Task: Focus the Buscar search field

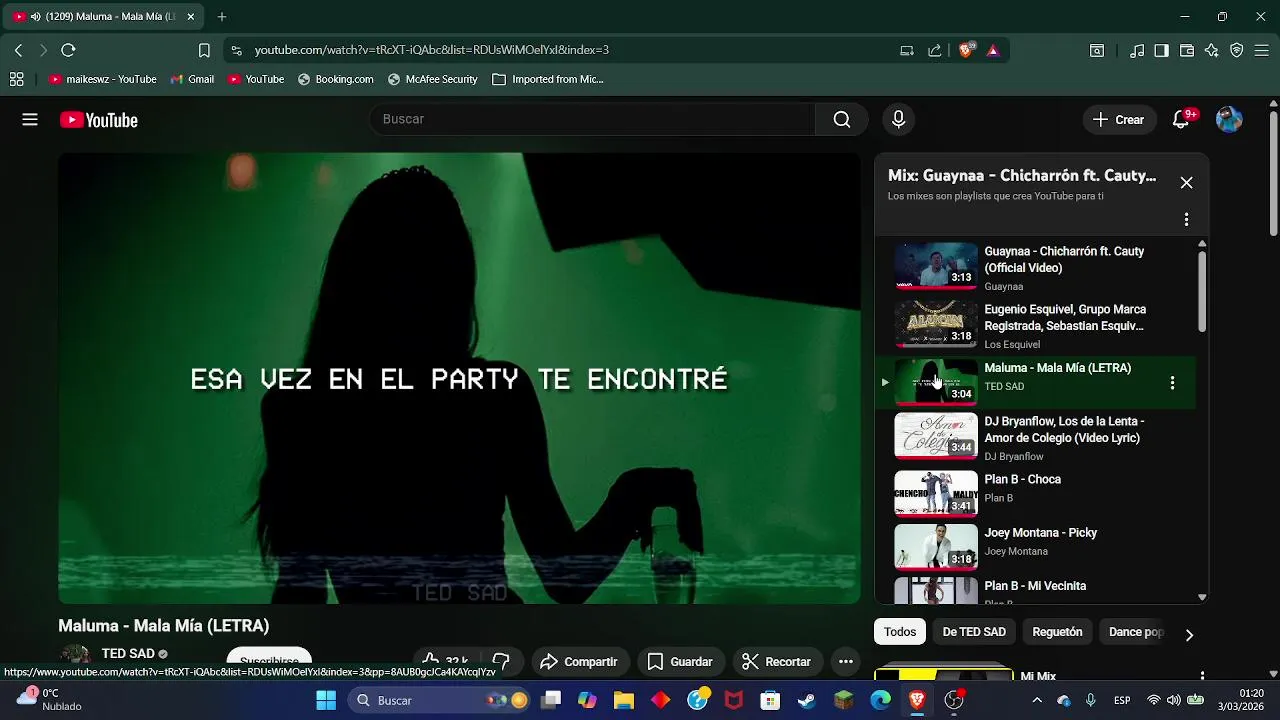Action: pos(593,120)
